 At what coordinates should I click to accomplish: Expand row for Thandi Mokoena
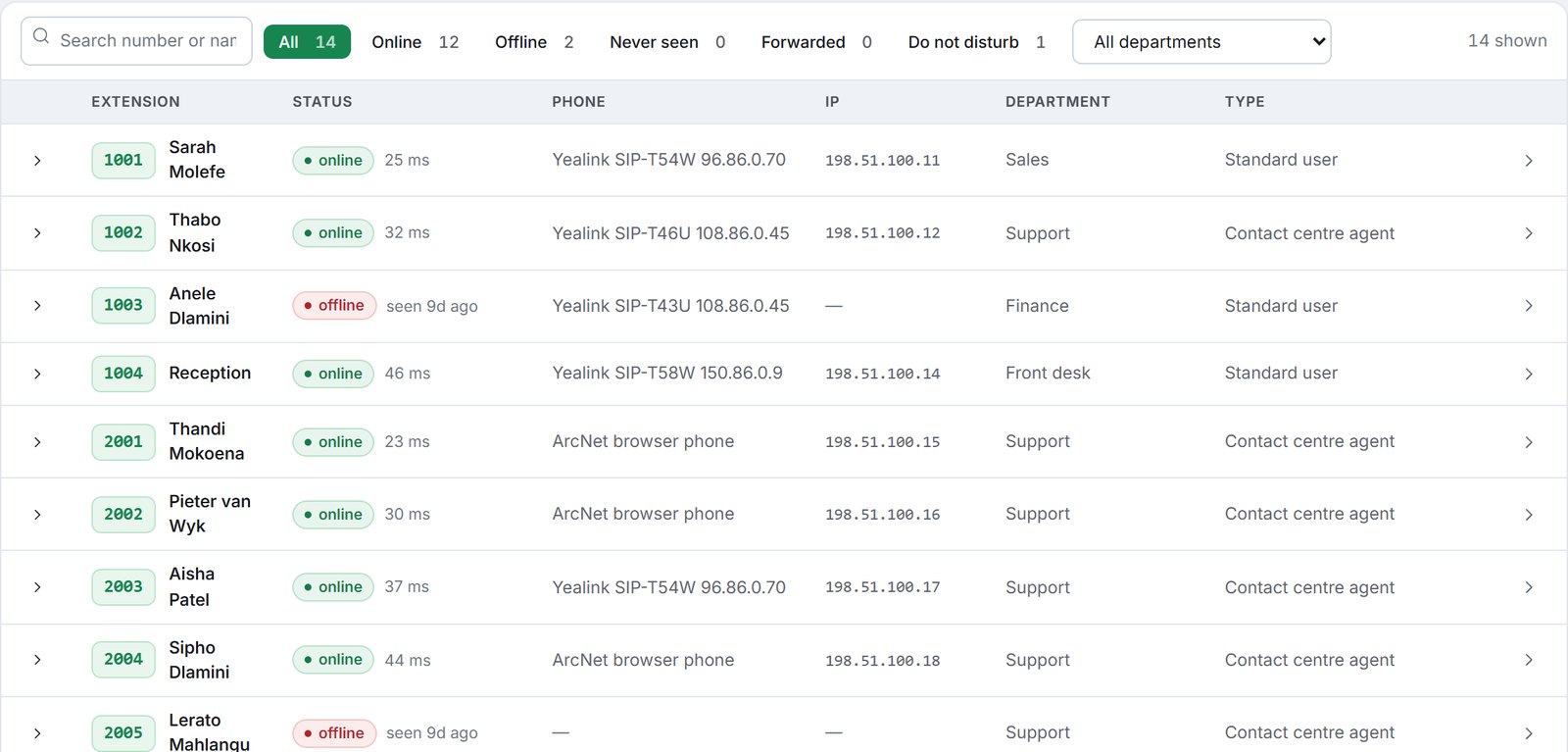point(37,441)
